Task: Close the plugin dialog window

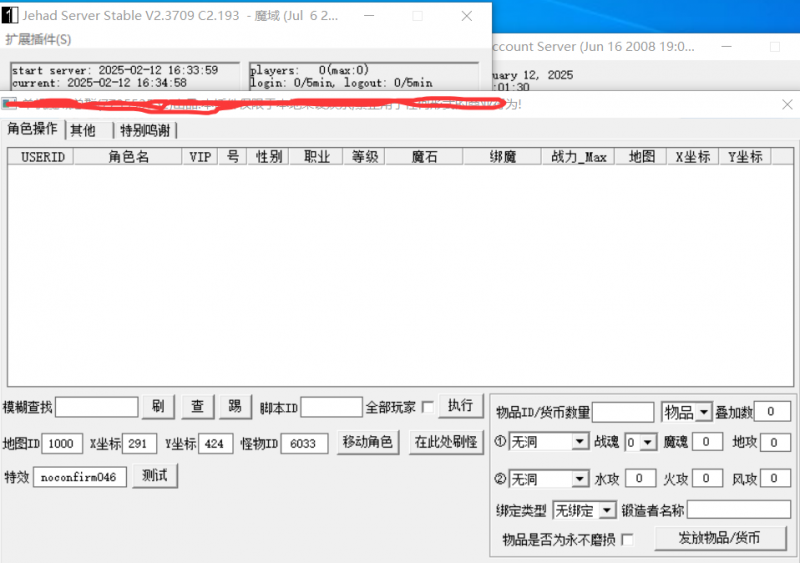Action: click(x=787, y=105)
